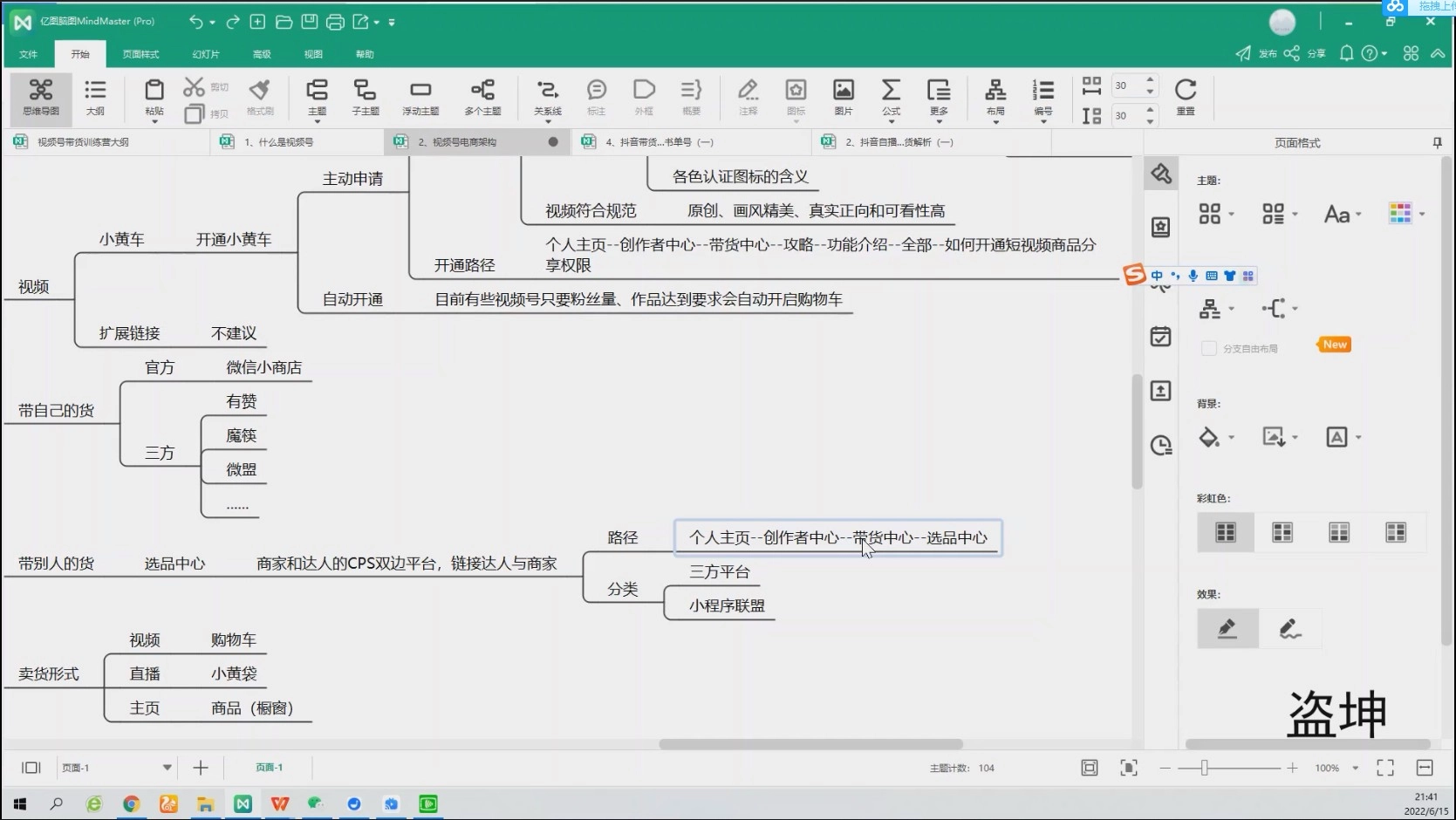Insert a 概要 summary on the map
Viewport: 1456px width, 820px height.
coord(691,98)
